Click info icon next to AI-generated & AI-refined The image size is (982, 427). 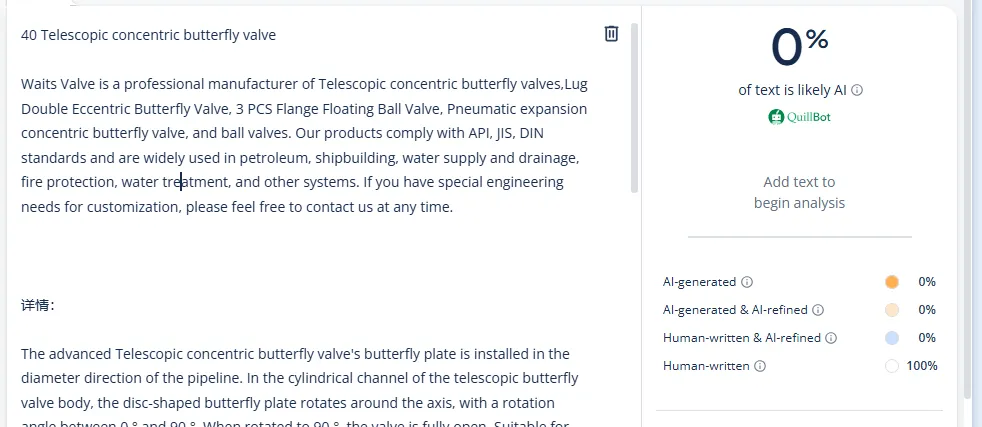point(818,310)
